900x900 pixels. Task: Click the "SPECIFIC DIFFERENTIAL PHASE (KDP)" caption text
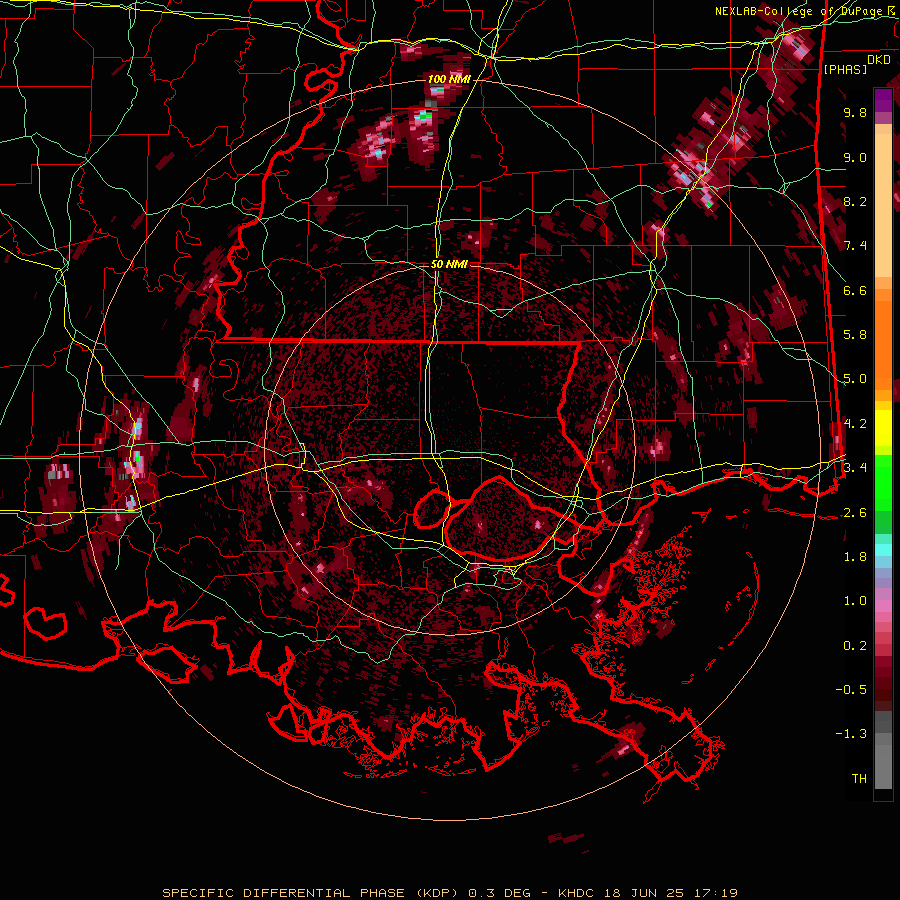click(313, 893)
